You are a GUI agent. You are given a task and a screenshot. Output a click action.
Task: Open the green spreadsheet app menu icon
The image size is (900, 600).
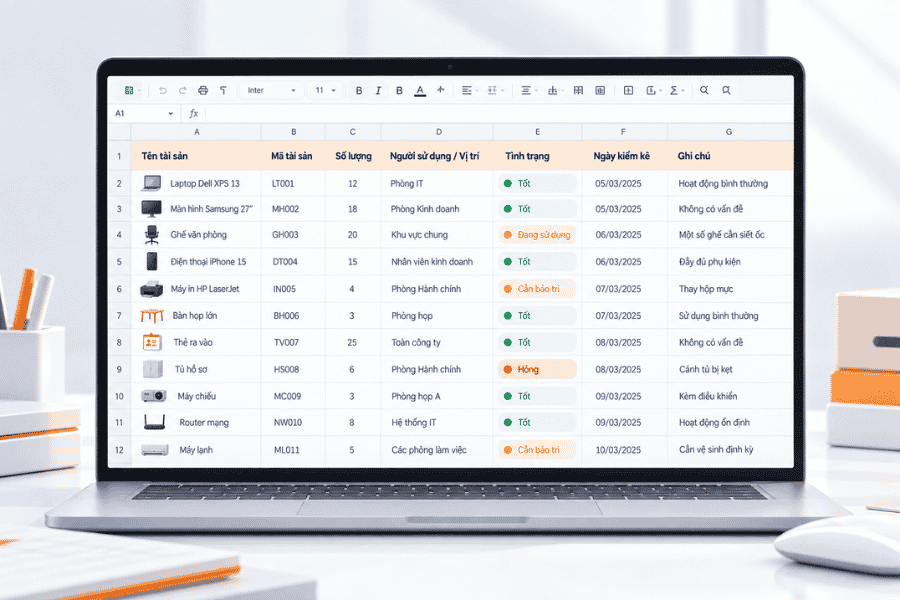[x=129, y=90]
